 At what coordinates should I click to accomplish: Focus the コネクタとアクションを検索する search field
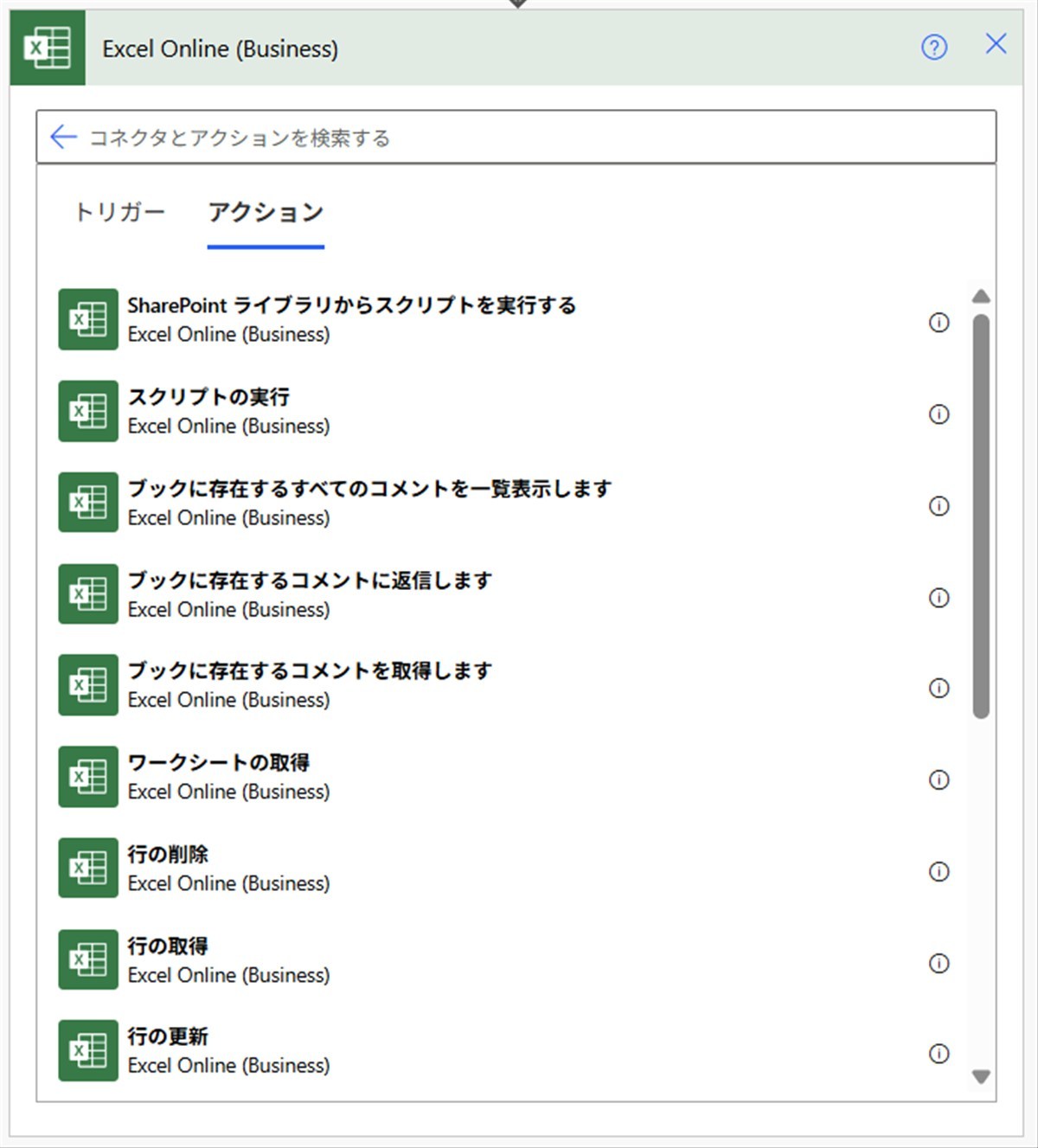(516, 137)
